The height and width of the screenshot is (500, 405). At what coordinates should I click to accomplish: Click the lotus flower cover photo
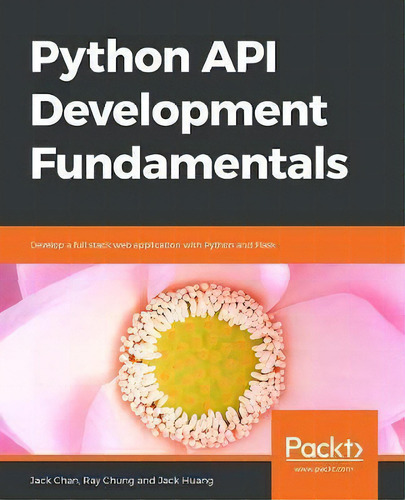202,359
